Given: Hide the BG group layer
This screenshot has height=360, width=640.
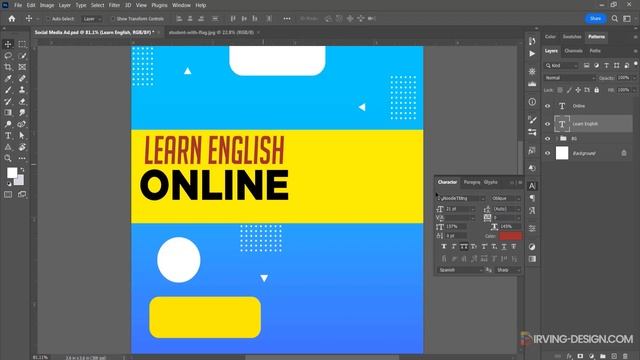Looking at the screenshot, I should [548, 139].
